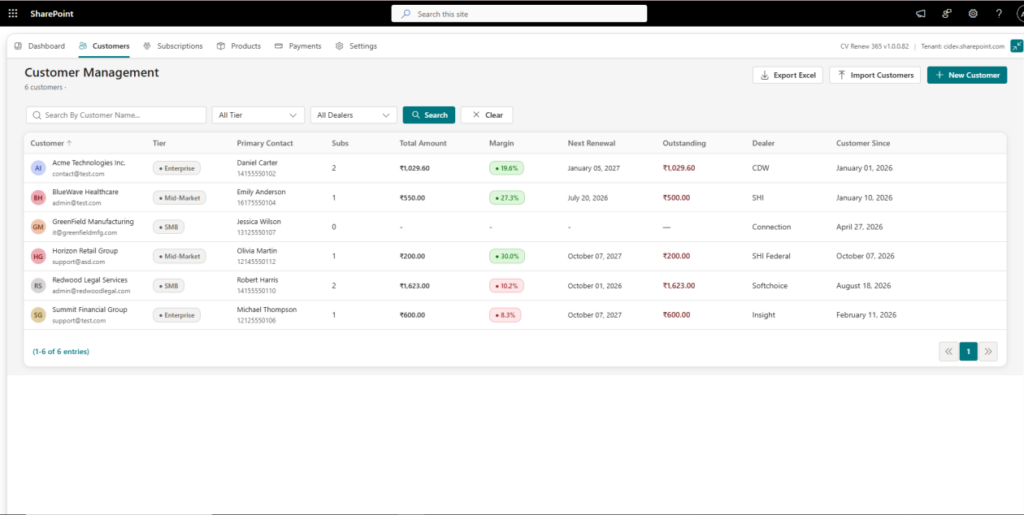This screenshot has height=515, width=1024.
Task: Select the Customers tab
Action: (104, 46)
